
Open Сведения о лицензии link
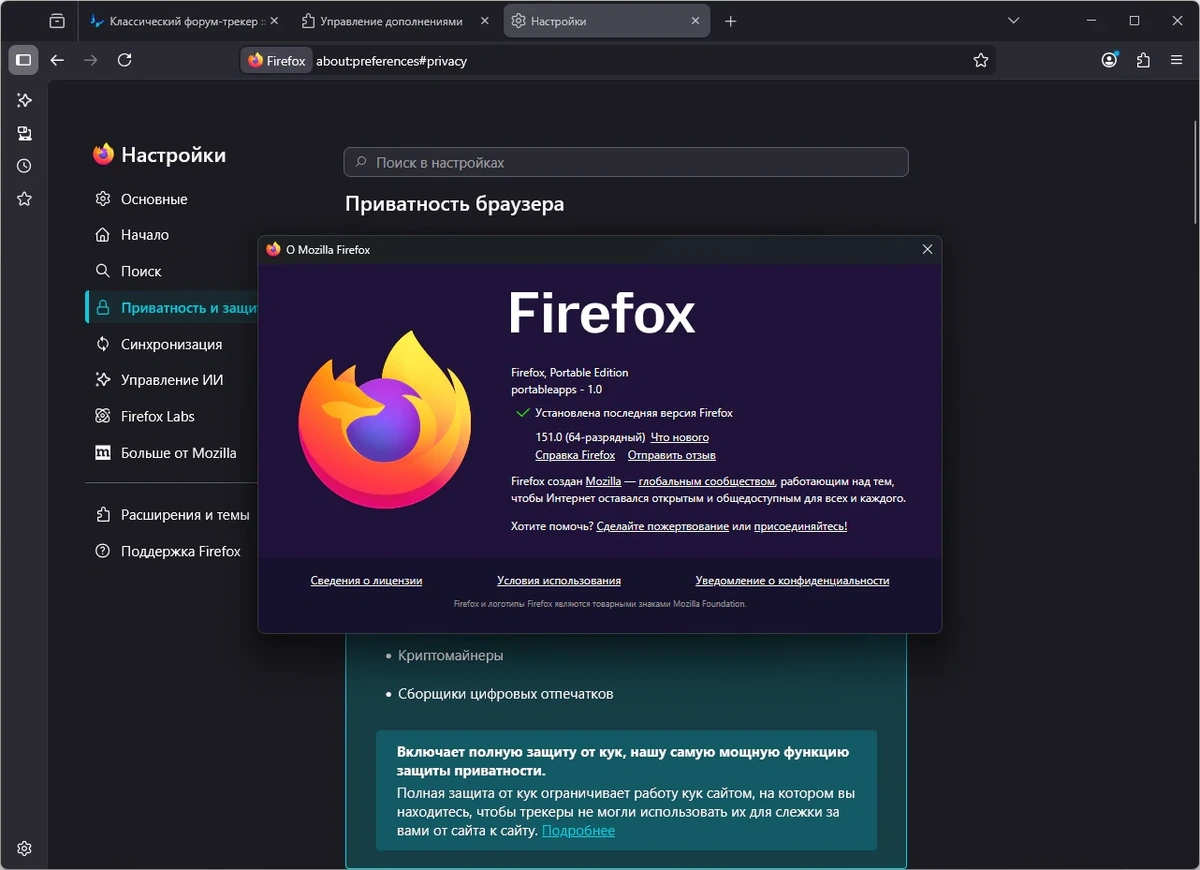coord(366,580)
